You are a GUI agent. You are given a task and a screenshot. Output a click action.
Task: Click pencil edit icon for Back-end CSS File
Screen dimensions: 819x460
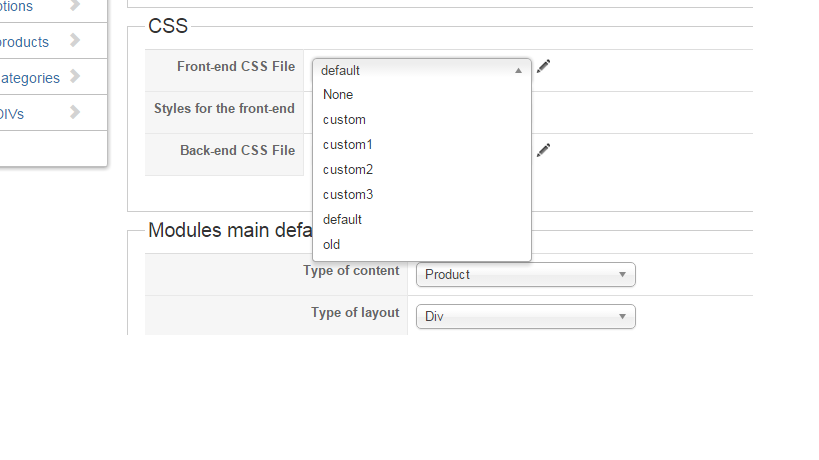(543, 151)
